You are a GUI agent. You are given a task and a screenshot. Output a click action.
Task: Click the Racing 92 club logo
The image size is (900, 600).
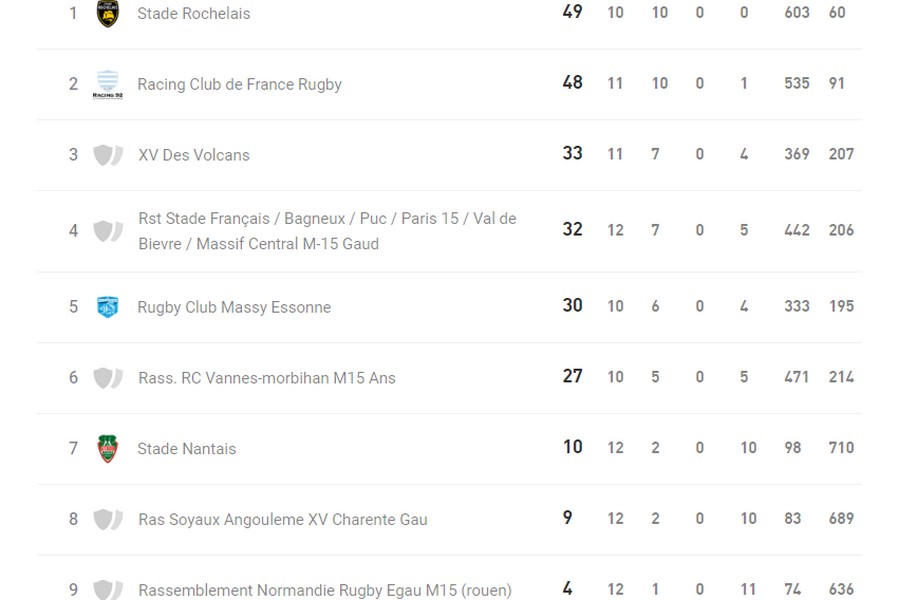(x=107, y=84)
